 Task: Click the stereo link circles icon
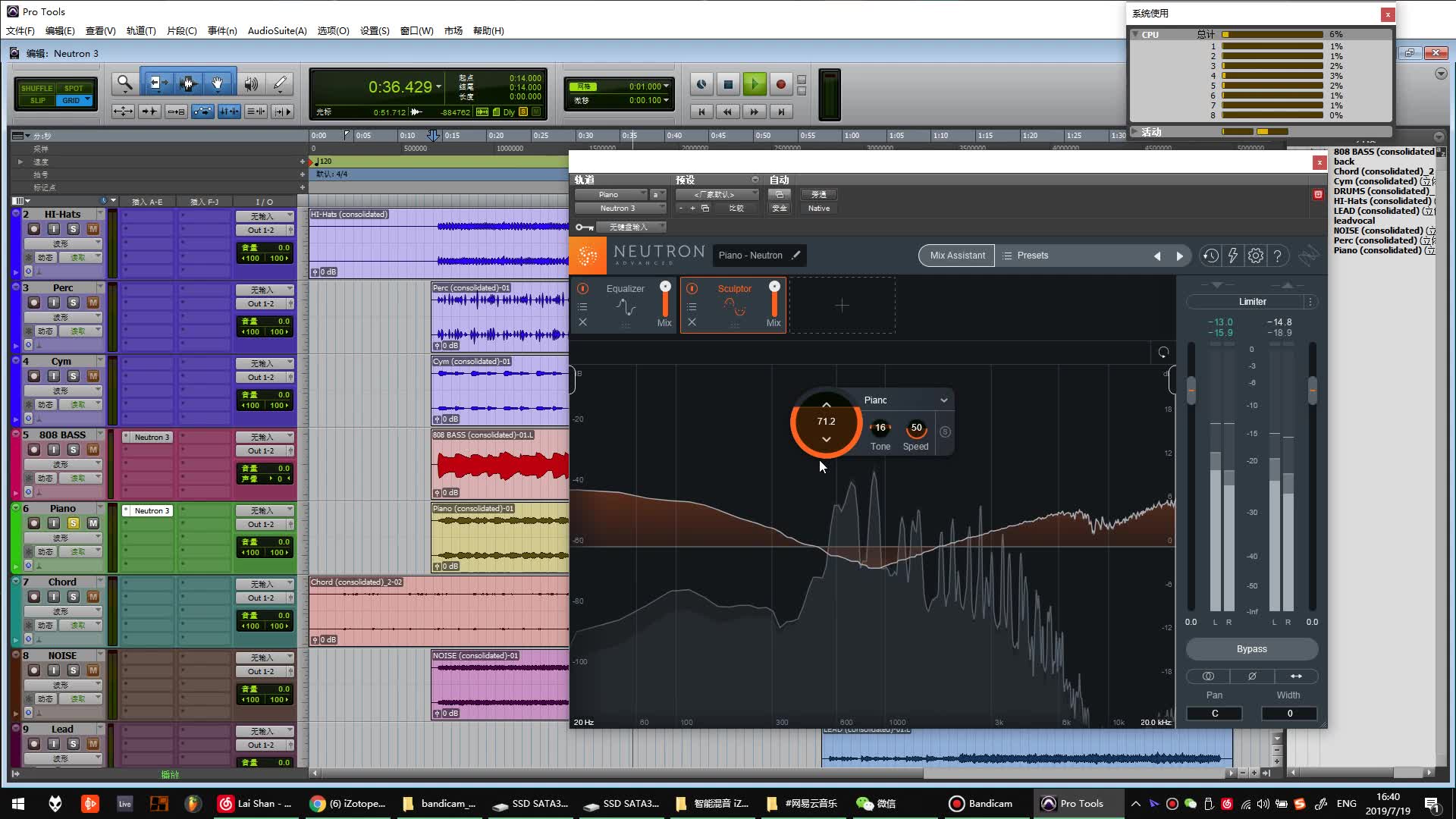coord(1208,676)
